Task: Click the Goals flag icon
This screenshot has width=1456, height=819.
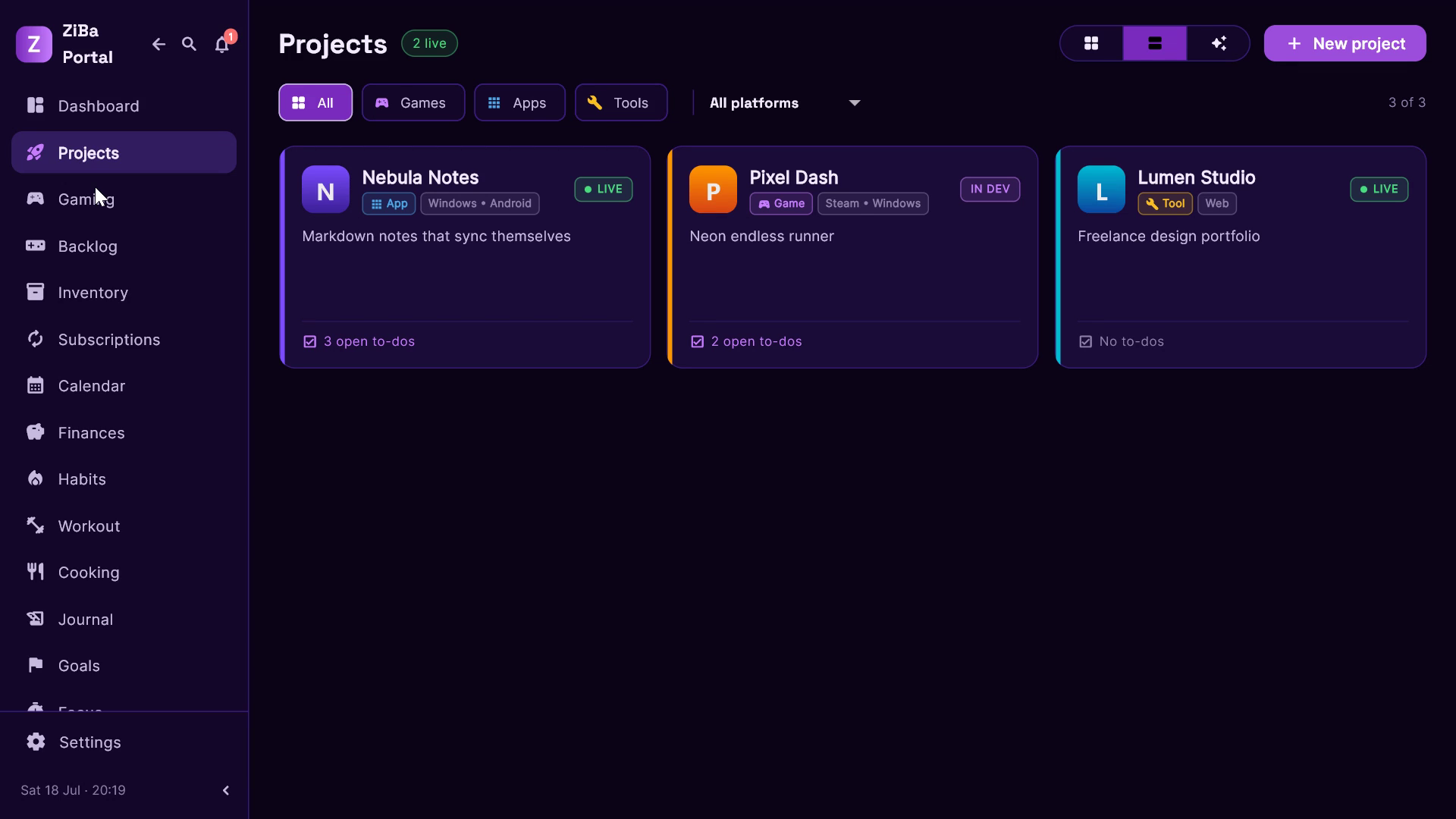Action: (x=35, y=665)
